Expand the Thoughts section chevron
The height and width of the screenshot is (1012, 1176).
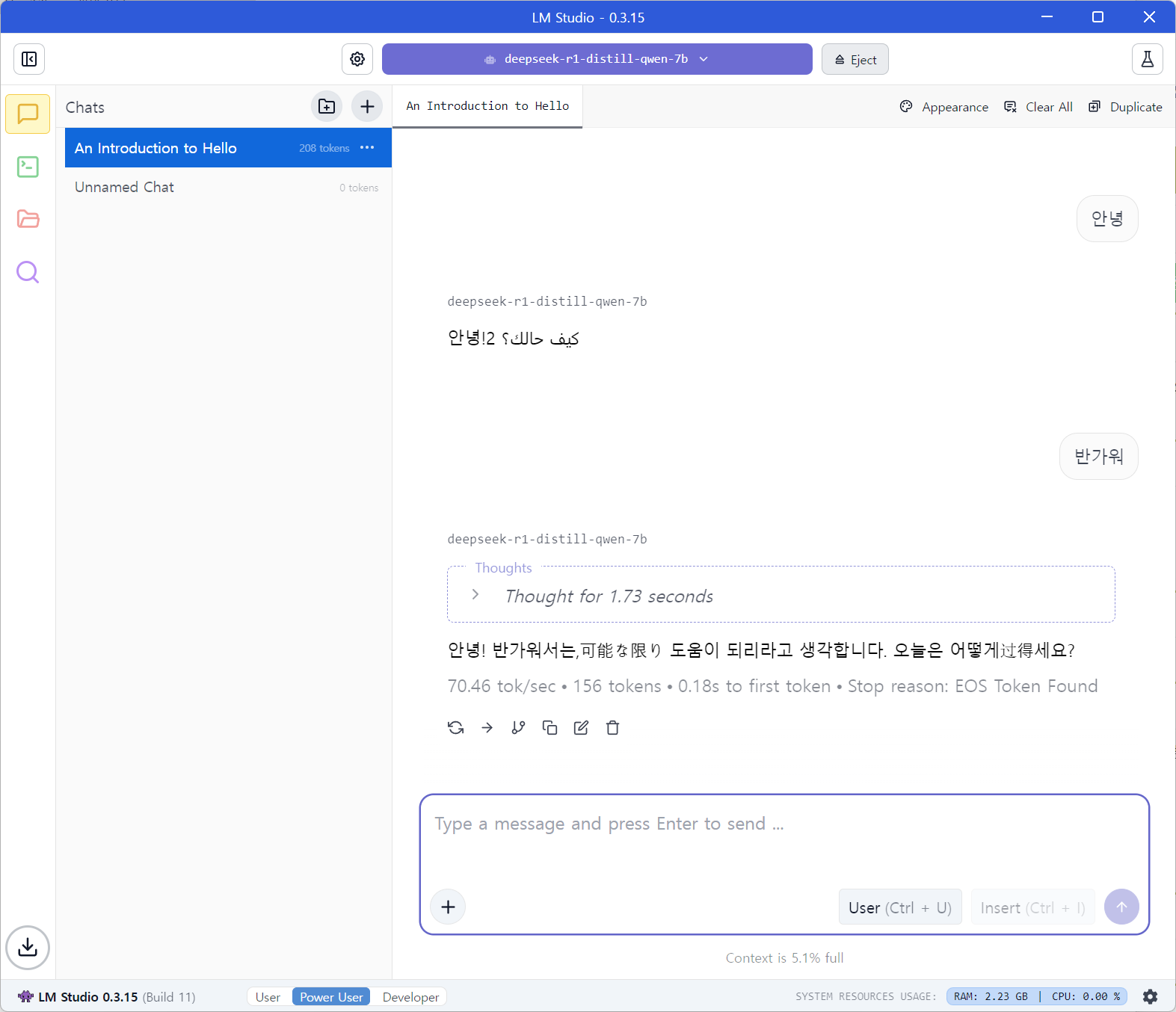[475, 595]
